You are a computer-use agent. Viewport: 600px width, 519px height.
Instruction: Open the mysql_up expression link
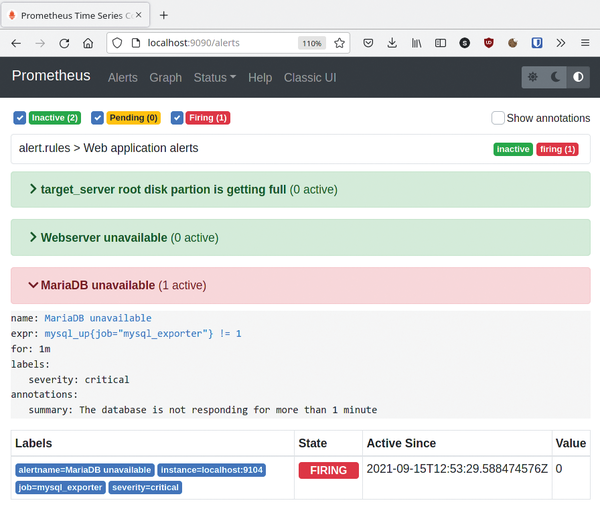[x=143, y=334]
